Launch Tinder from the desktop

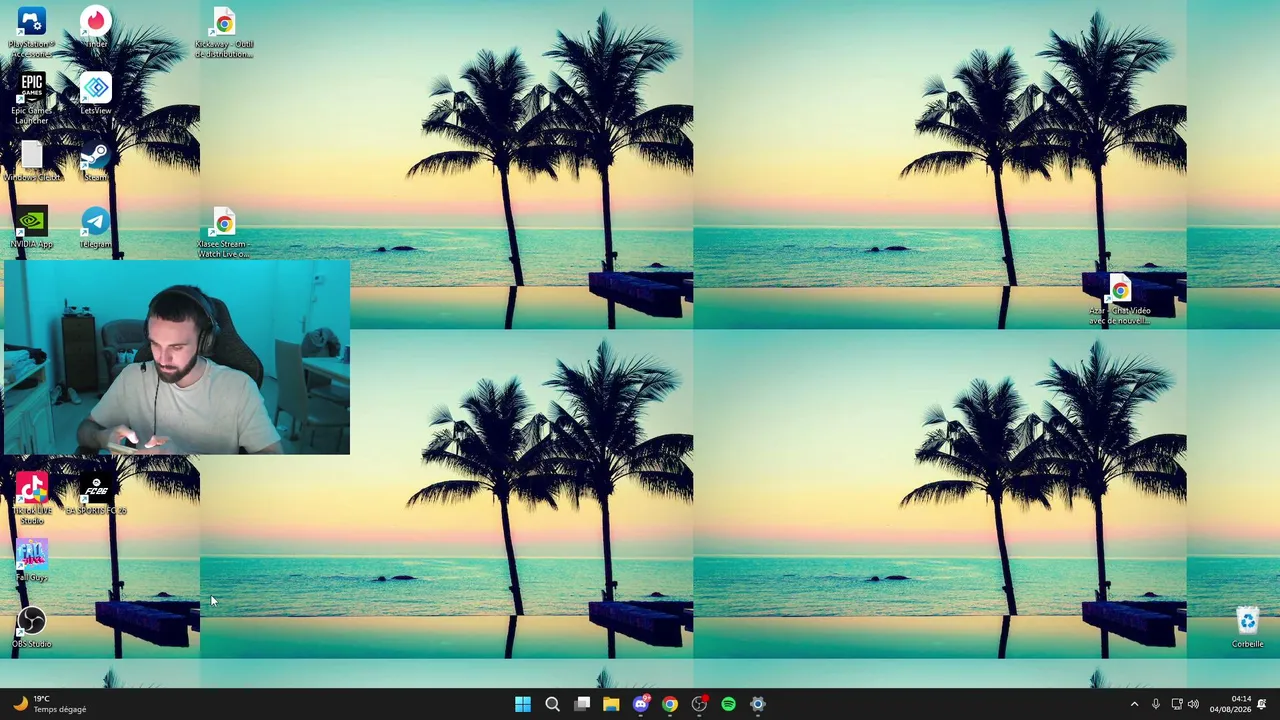[96, 28]
